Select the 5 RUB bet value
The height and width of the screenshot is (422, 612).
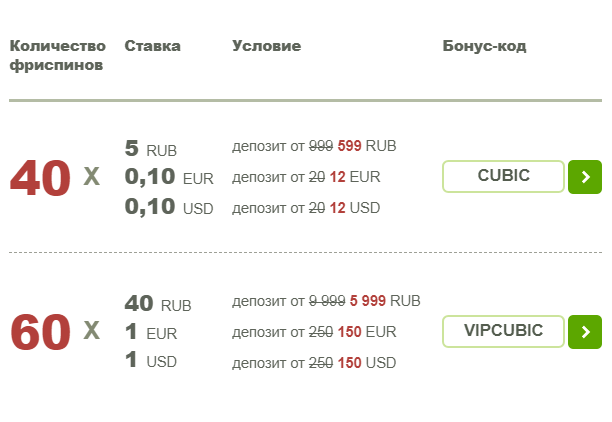tap(151, 149)
